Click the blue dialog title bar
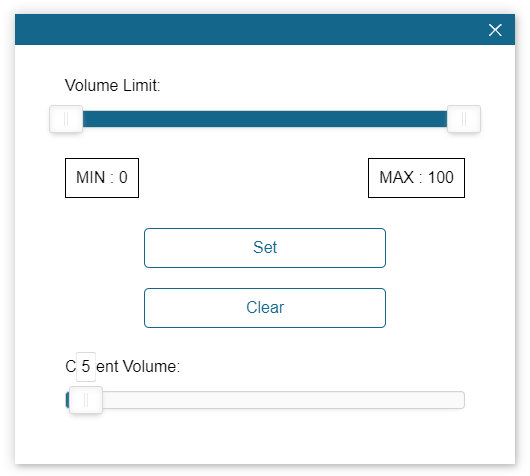The image size is (530, 476). click(x=250, y=29)
